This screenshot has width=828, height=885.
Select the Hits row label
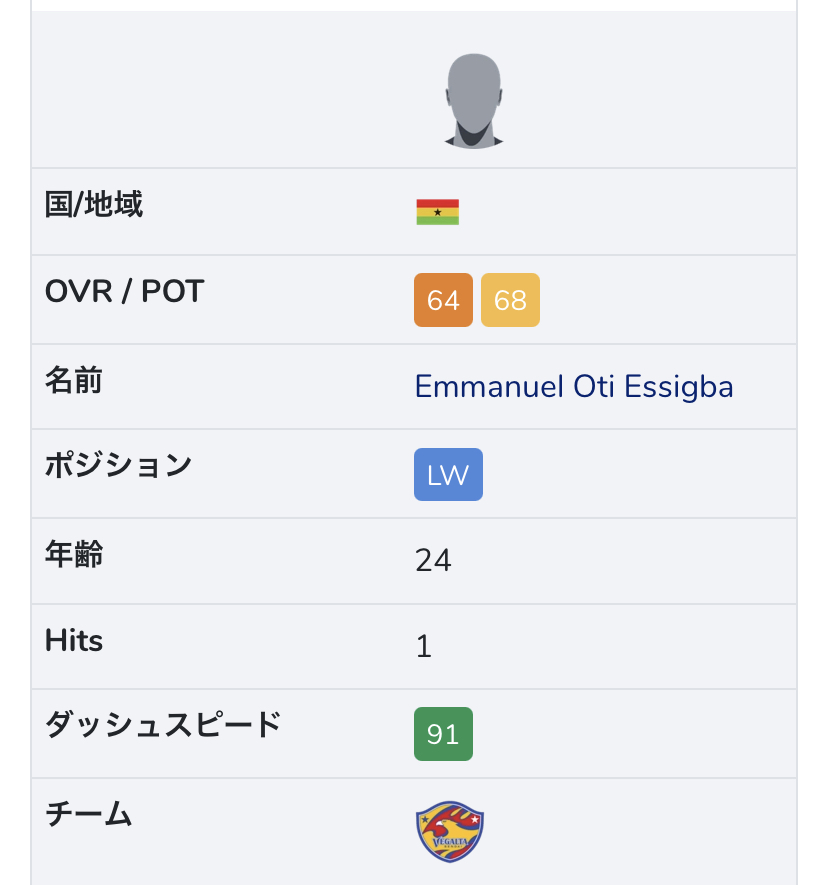[74, 640]
